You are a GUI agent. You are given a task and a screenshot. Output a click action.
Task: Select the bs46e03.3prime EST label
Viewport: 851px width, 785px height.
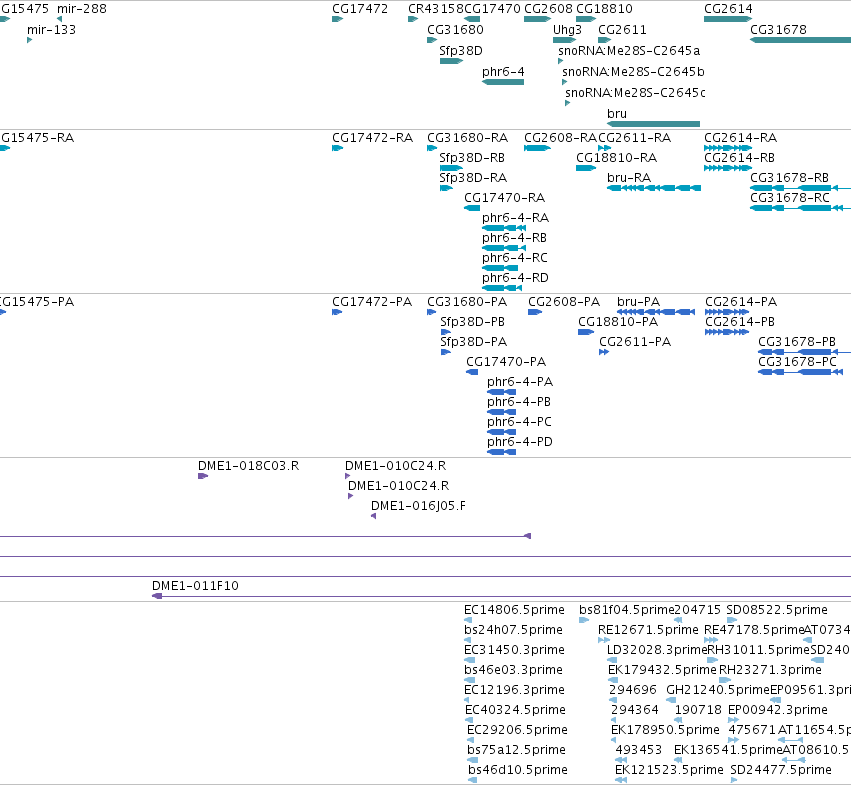coord(513,670)
